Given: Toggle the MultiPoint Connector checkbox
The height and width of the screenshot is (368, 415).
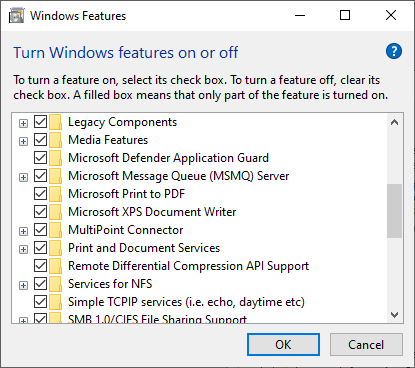Looking at the screenshot, I should (x=40, y=230).
